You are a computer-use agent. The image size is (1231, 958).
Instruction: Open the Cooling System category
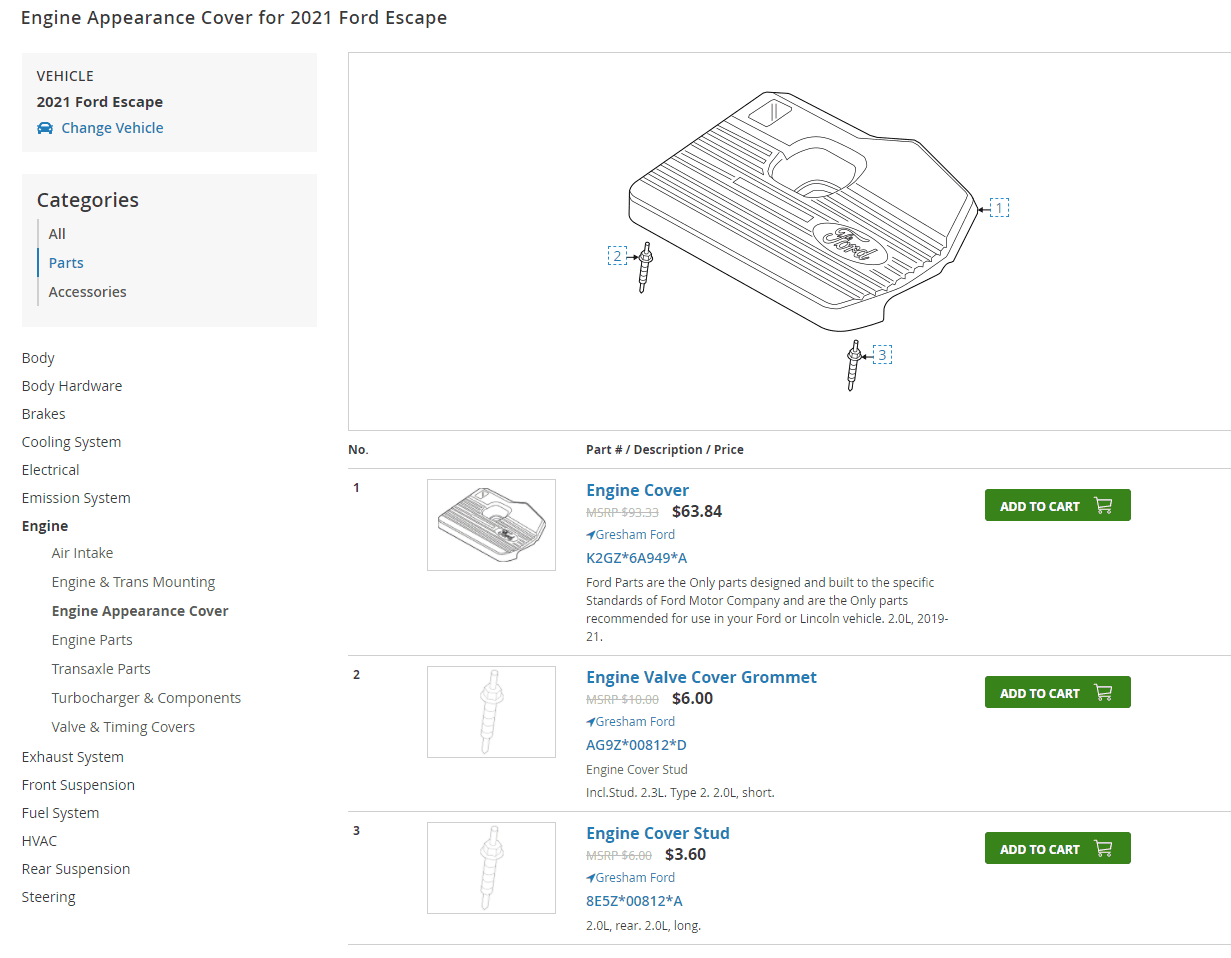71,442
